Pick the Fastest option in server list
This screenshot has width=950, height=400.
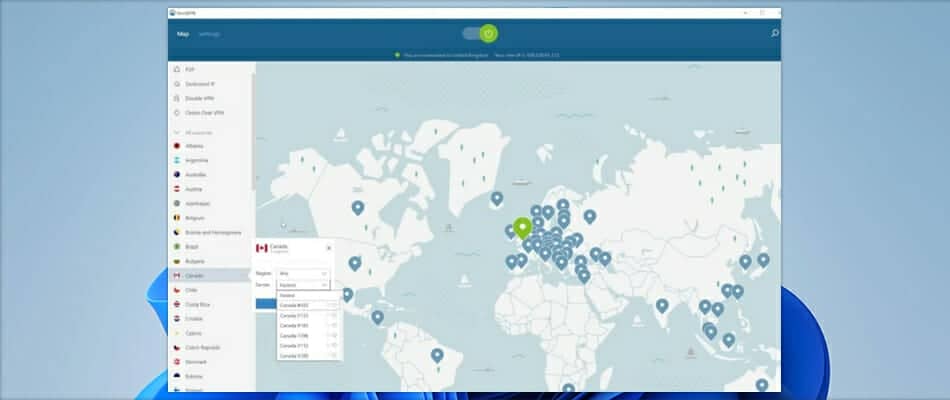tap(310, 295)
